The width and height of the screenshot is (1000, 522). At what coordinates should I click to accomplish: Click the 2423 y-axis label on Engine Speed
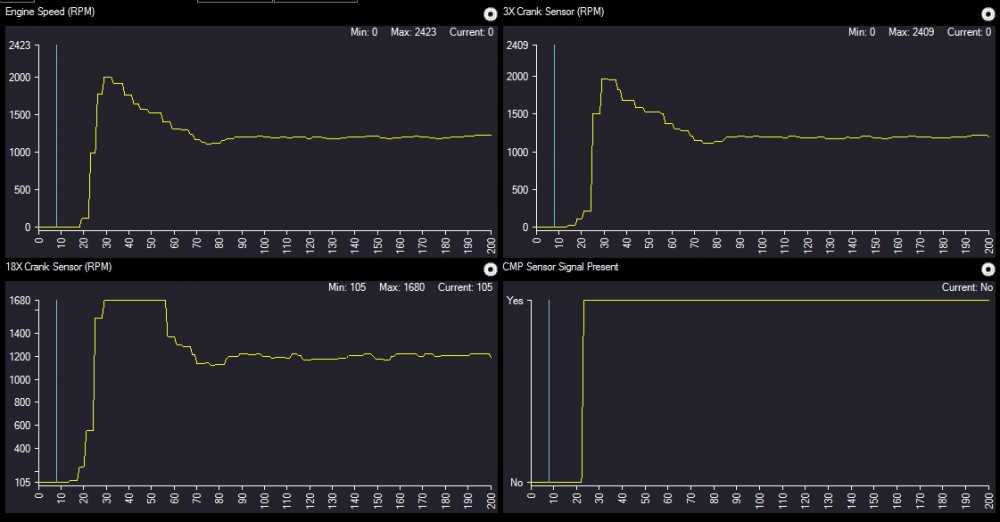pos(19,46)
